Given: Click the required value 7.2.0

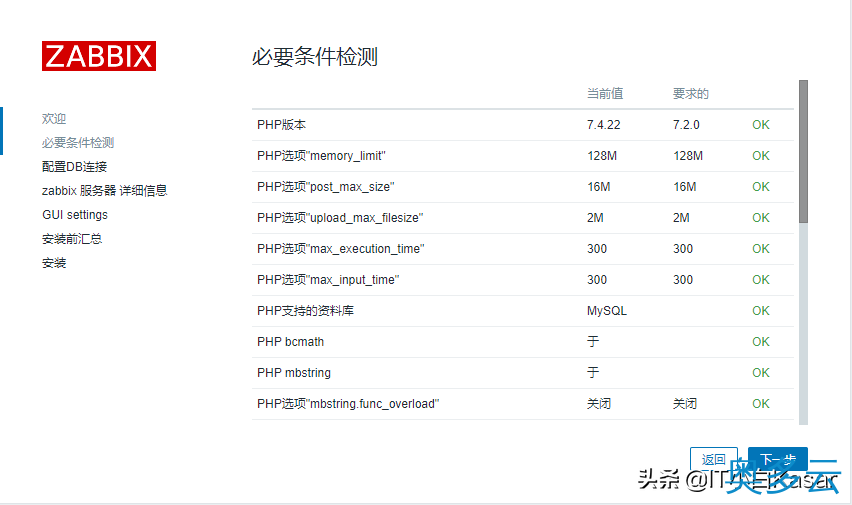Looking at the screenshot, I should [686, 124].
